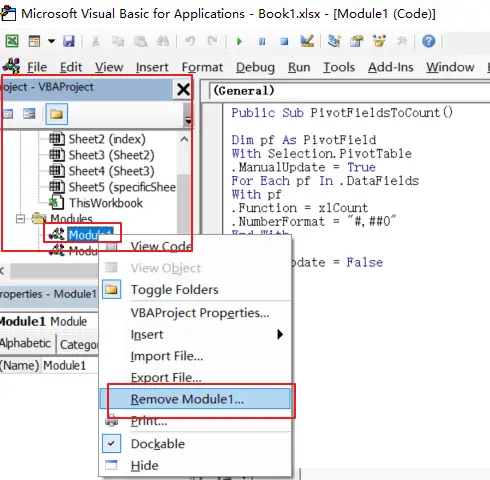Open the (General) object combo box
The image size is (490, 480).
[349, 91]
